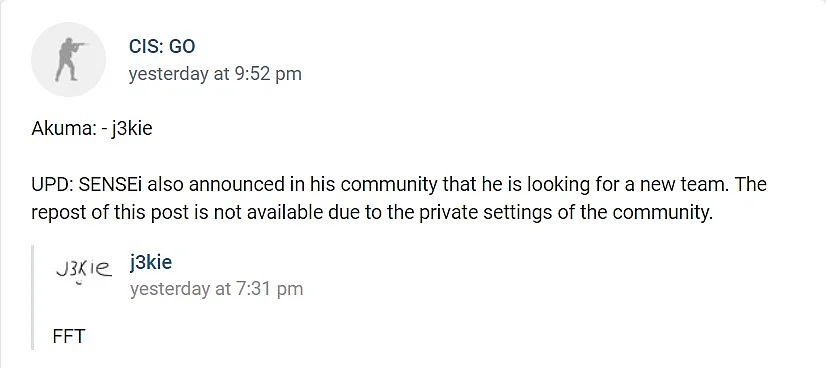The height and width of the screenshot is (368, 826).
Task: Open the j3kie author name link
Action: click(x=151, y=262)
